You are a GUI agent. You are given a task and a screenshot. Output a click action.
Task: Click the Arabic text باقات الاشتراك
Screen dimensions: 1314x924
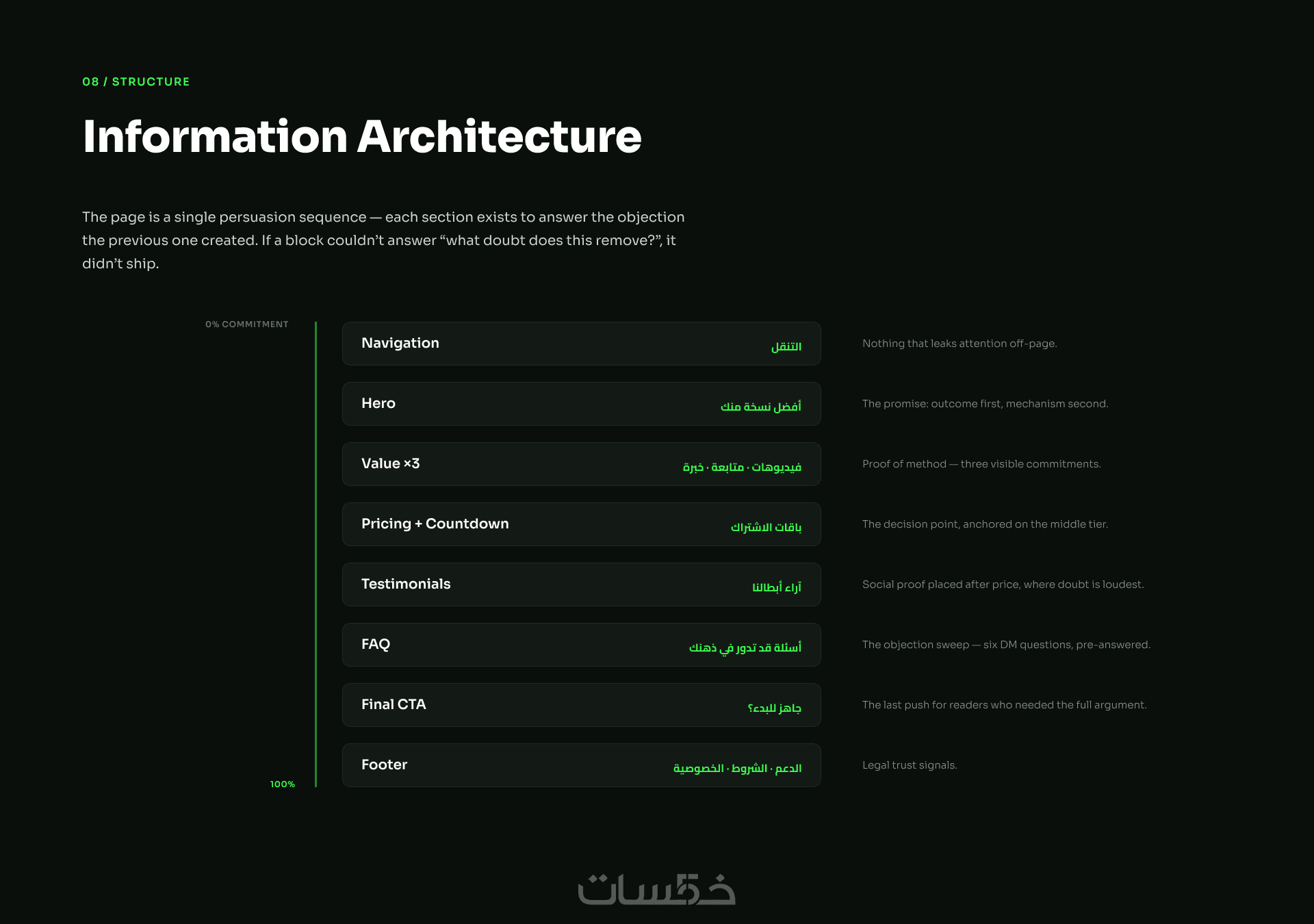[766, 527]
